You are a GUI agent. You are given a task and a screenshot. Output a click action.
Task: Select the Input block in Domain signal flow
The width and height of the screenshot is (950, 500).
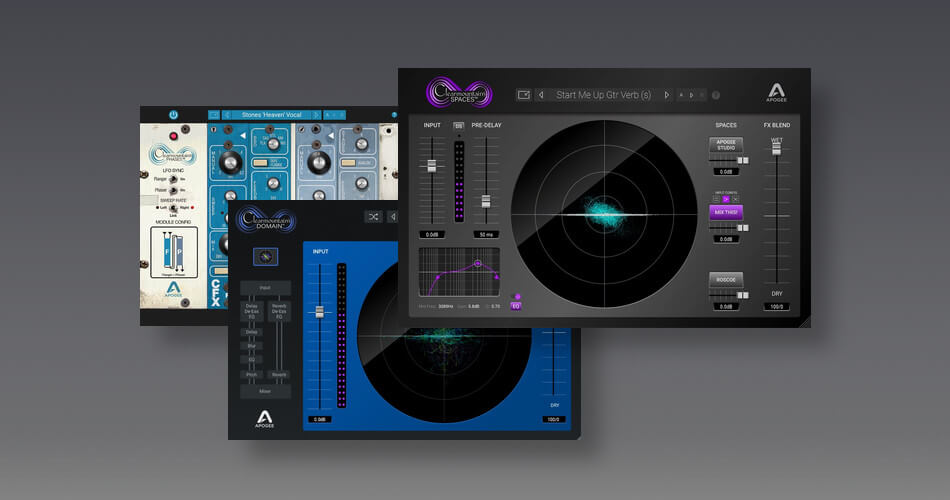pyautogui.click(x=265, y=288)
